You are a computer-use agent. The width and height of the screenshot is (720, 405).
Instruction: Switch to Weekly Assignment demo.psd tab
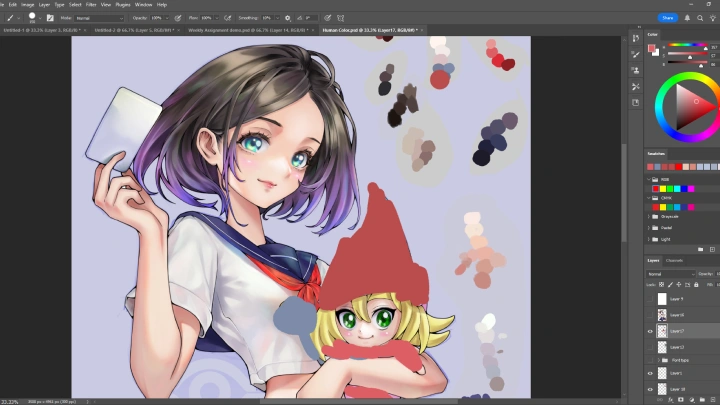[x=247, y=30]
